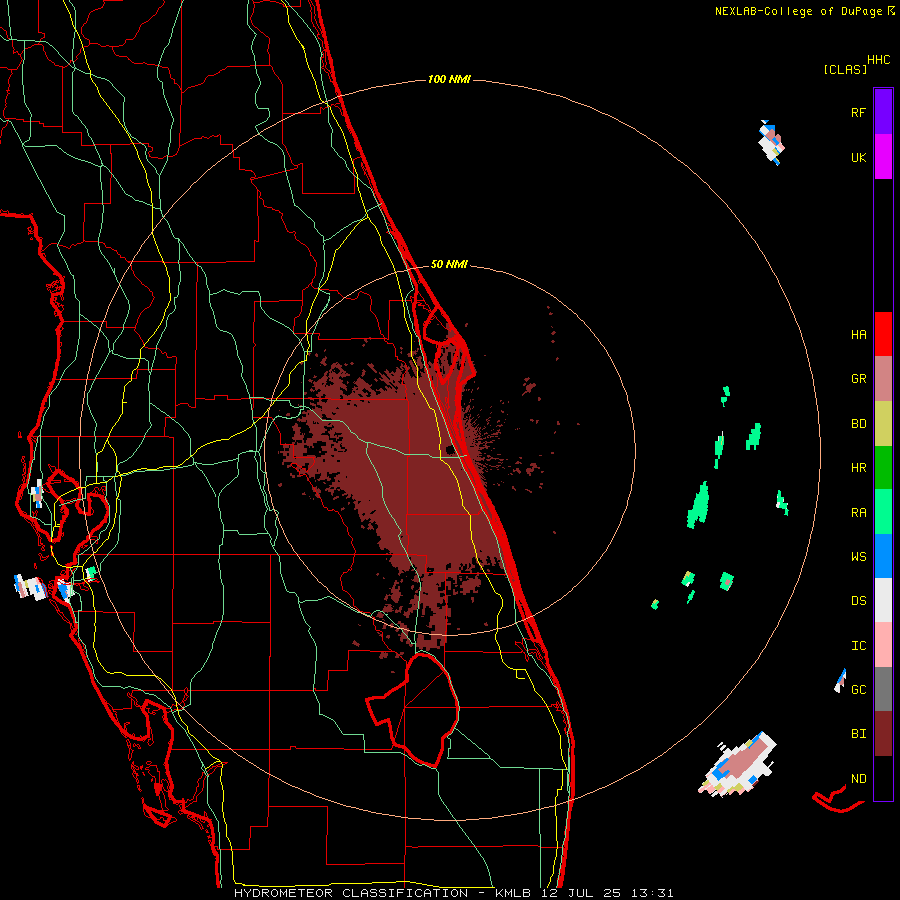Click the "HYDROMETEOR CLASSIFICATION" caption text
Screen dimensions: 900x900
coord(351,893)
